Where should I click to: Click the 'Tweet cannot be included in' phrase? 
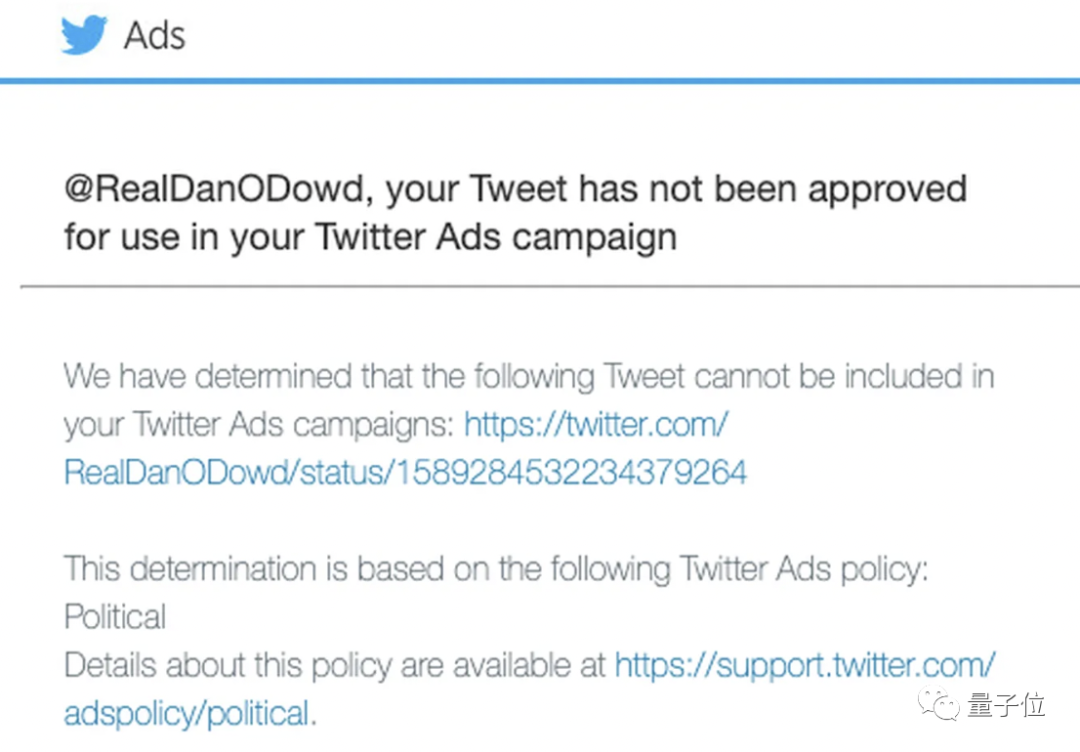(x=799, y=377)
